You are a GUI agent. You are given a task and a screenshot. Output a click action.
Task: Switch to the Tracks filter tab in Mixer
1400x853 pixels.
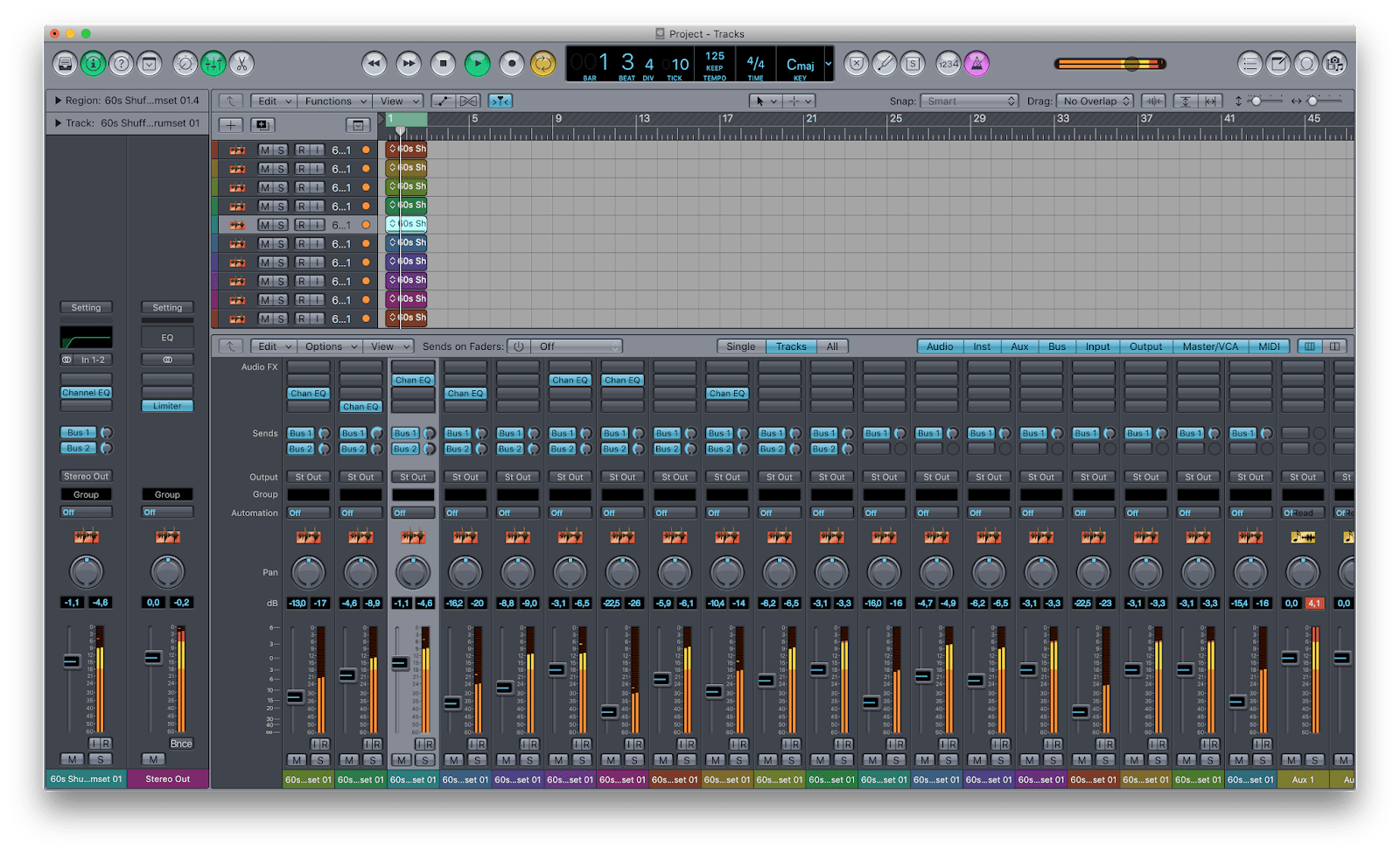(790, 346)
